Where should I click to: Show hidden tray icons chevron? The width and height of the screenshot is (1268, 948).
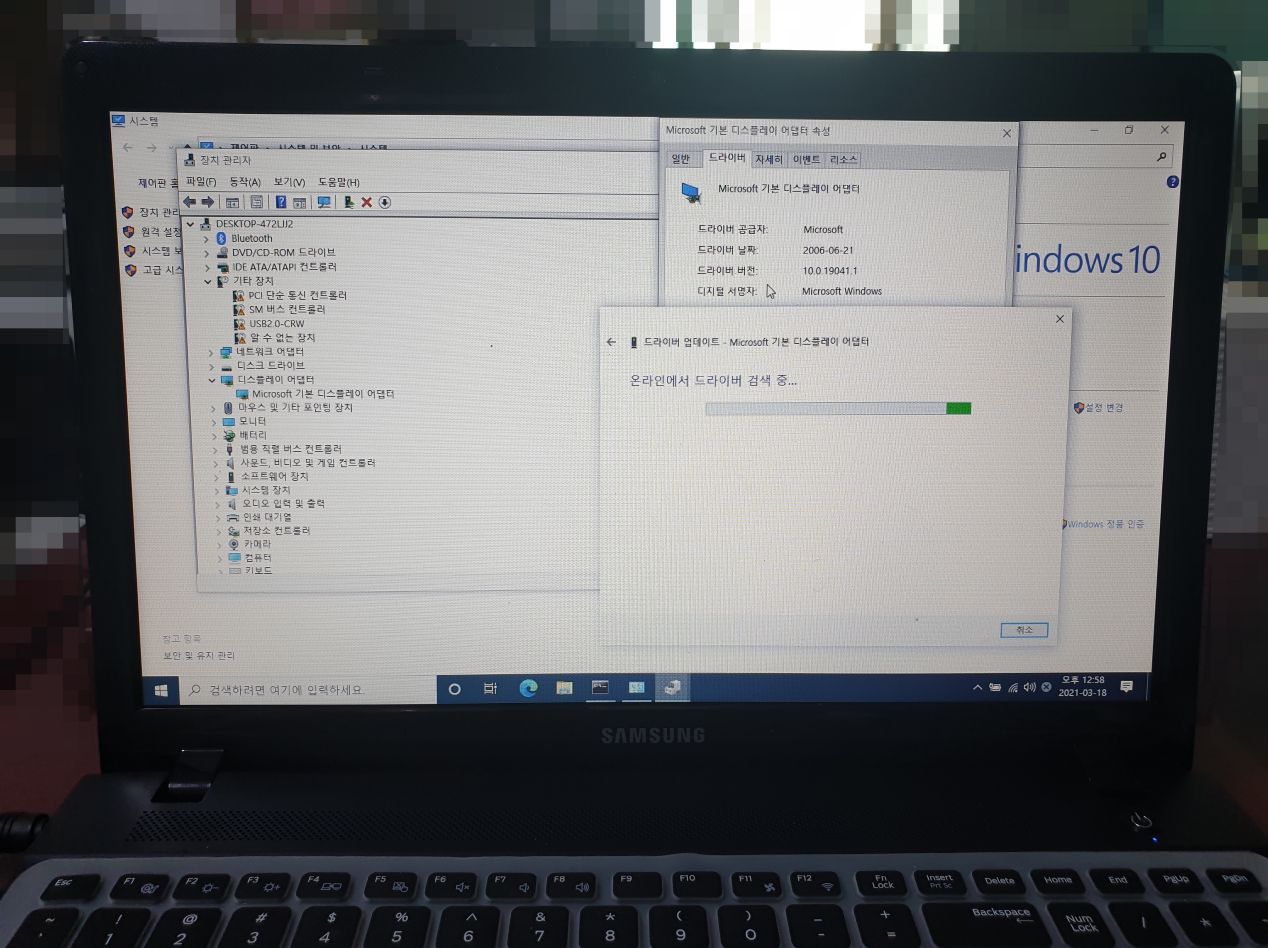(978, 688)
